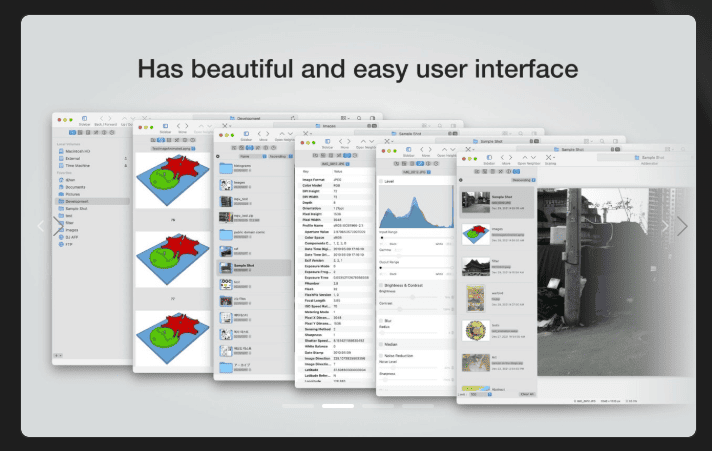Select the public domain comic folder row
The height and width of the screenshot is (451, 712).
point(254,235)
